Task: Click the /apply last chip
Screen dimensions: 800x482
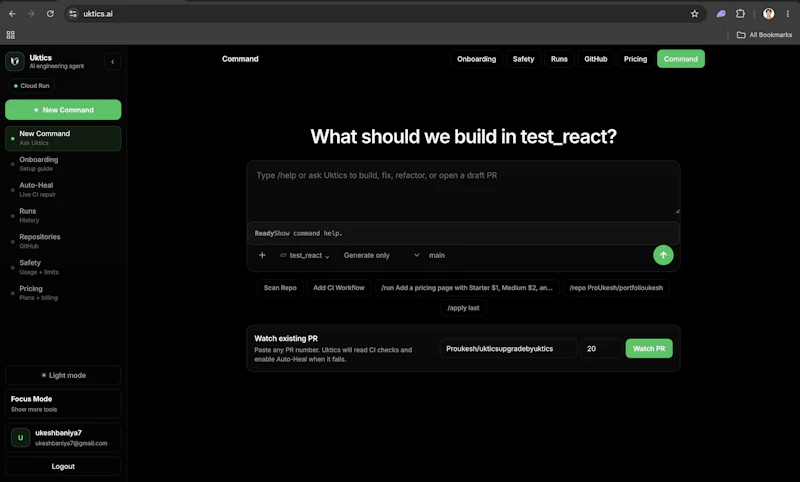Action: tap(463, 308)
